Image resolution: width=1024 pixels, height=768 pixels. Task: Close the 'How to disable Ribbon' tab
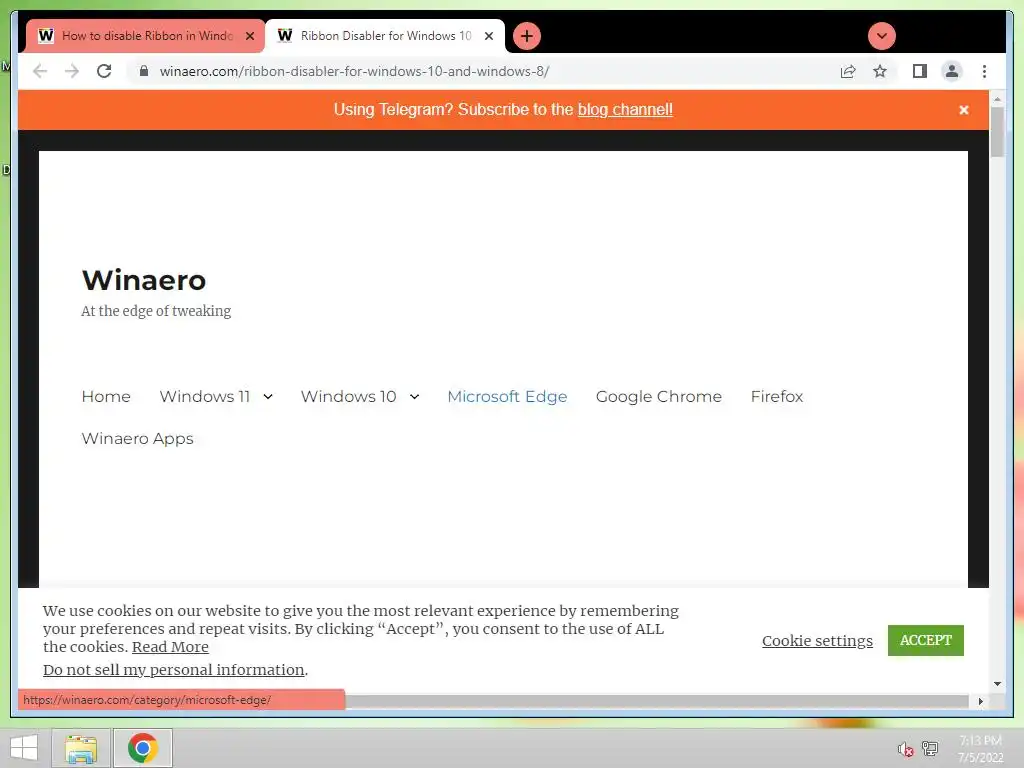point(249,36)
